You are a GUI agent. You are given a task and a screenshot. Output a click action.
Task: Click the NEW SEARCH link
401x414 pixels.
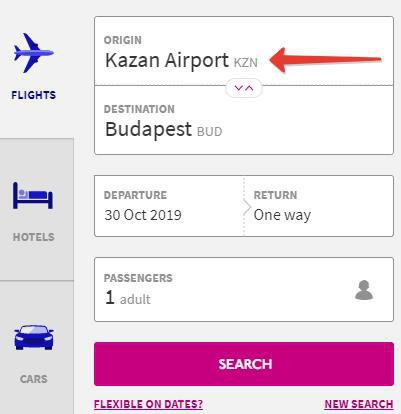(359, 404)
